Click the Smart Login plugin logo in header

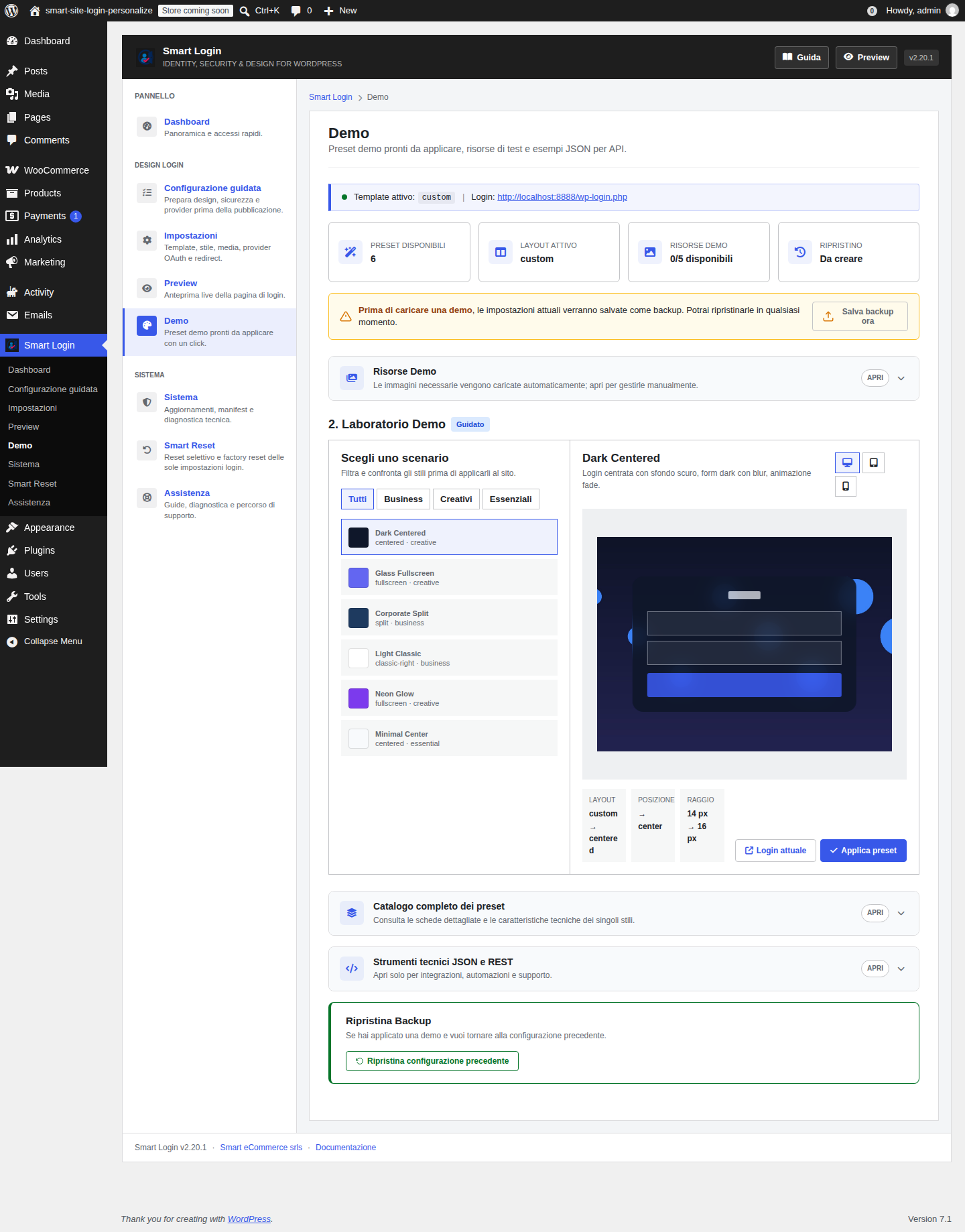(x=145, y=57)
